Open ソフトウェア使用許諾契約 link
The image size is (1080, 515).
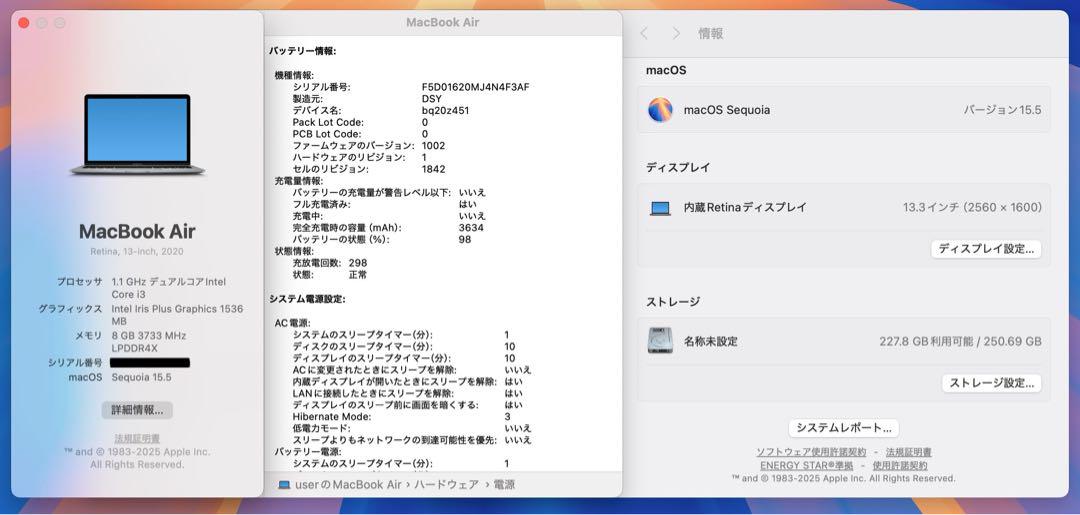tap(811, 452)
